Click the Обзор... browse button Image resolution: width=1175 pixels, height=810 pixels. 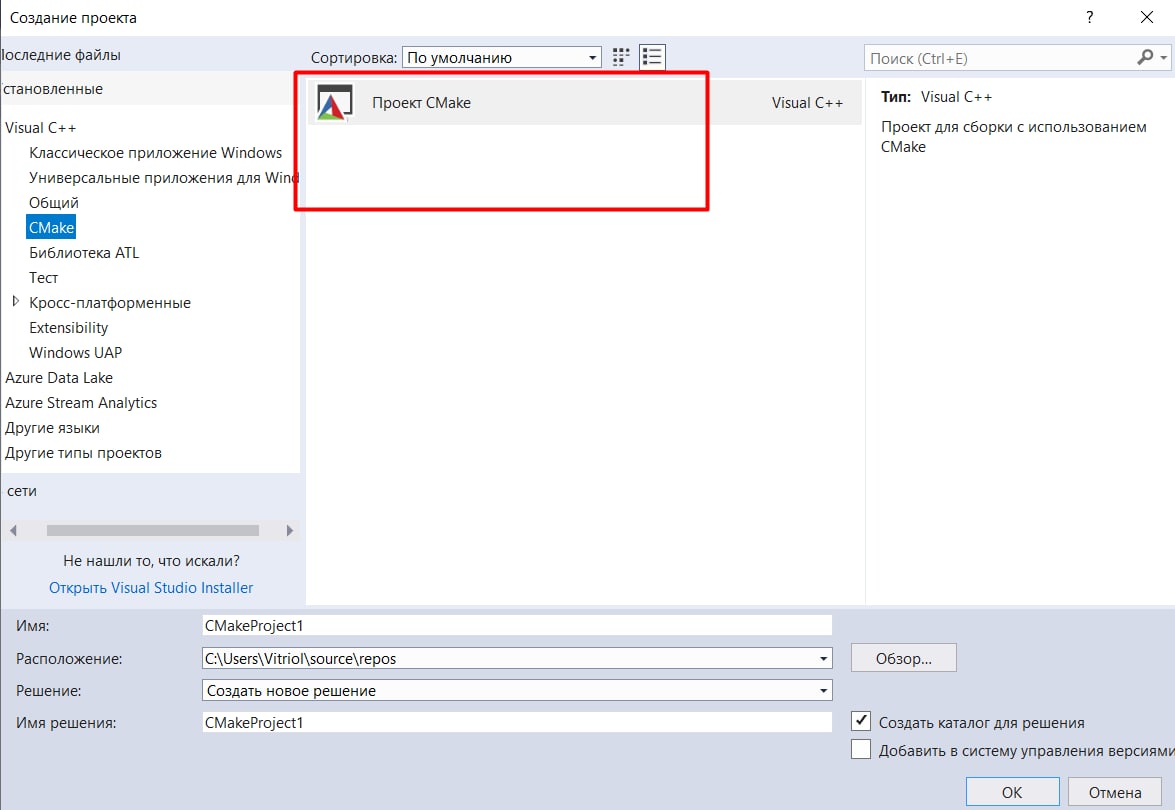904,658
